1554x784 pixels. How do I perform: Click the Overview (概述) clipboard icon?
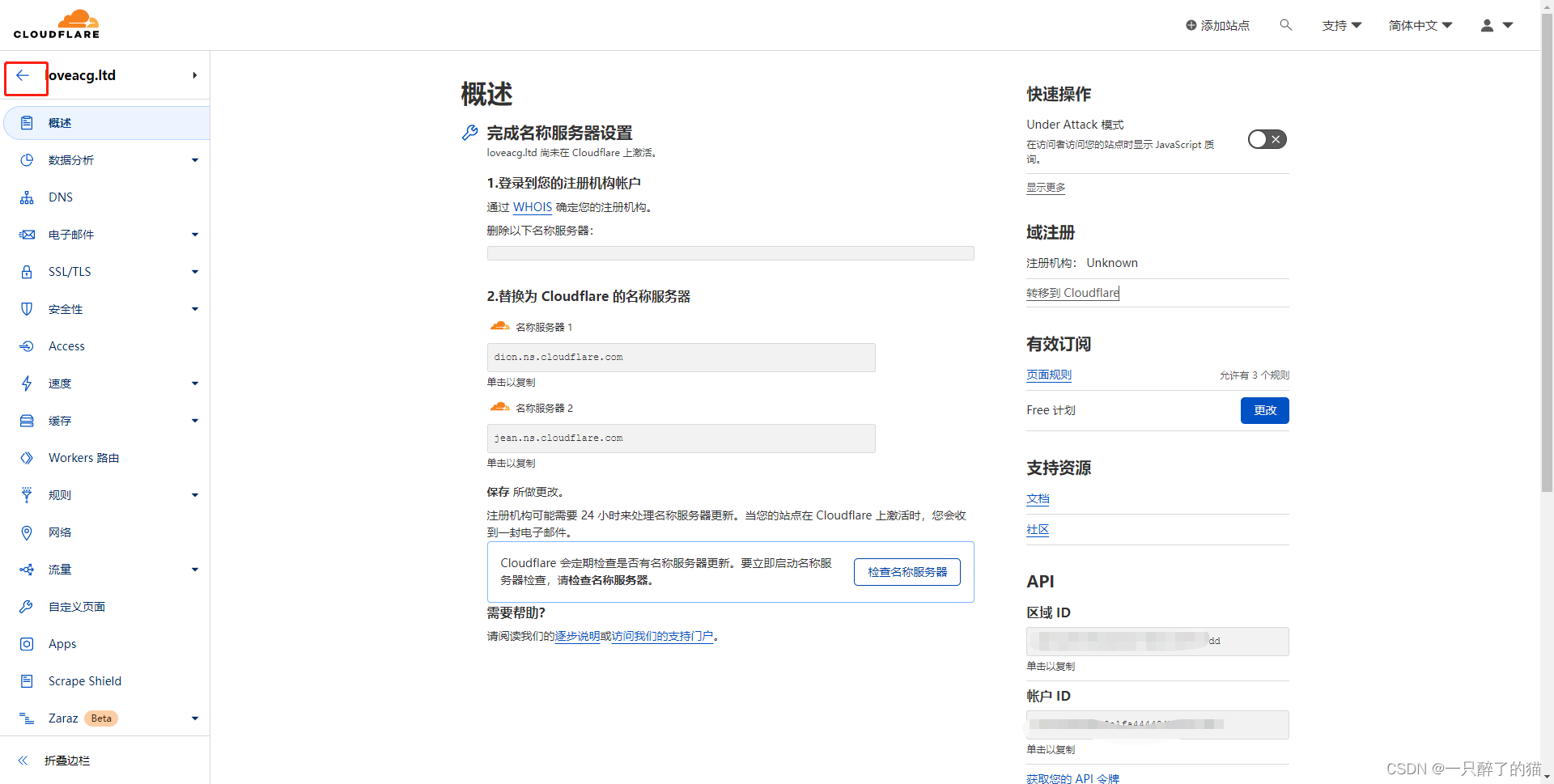[27, 123]
